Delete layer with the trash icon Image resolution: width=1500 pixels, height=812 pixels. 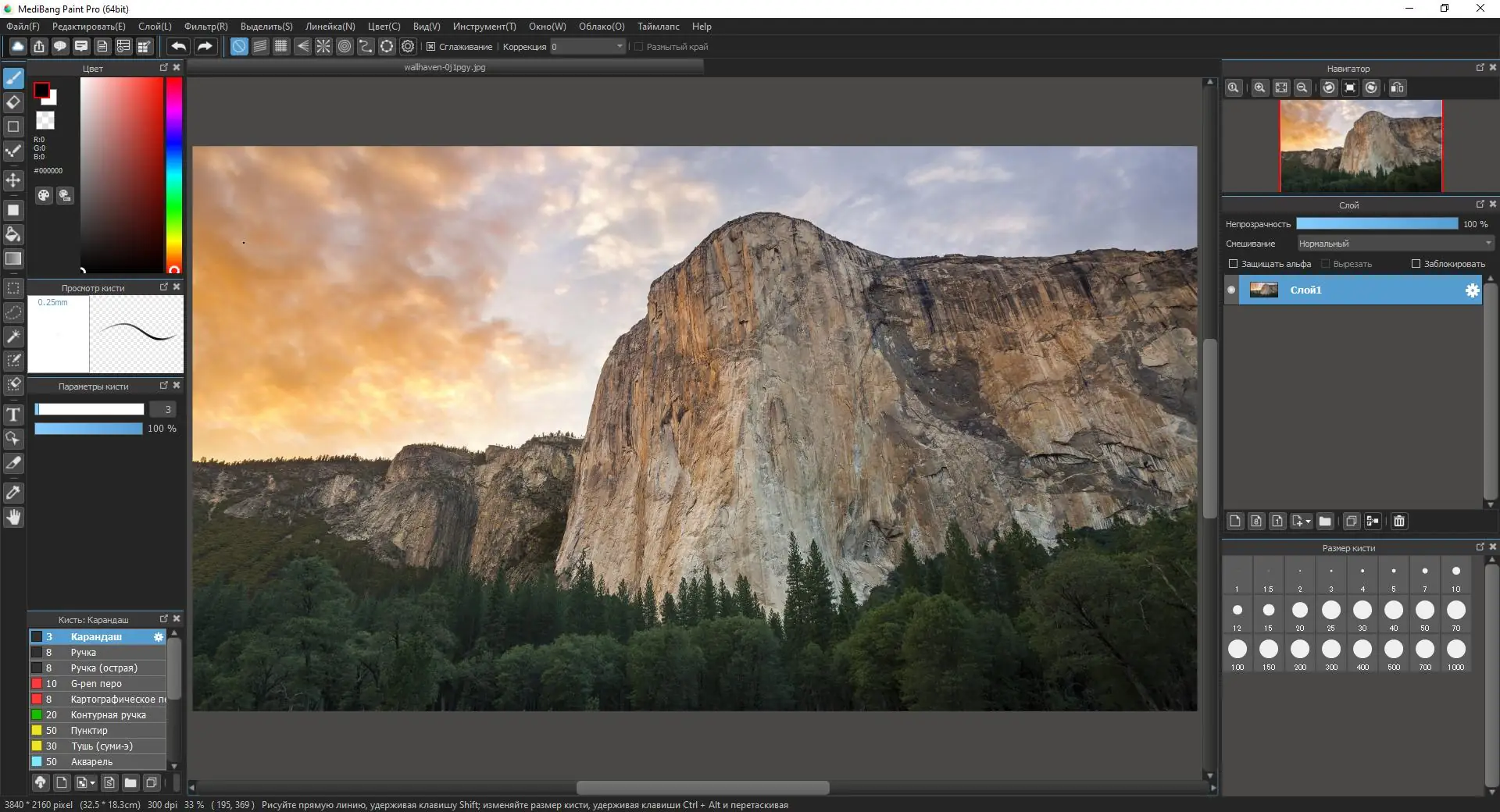coord(1399,521)
